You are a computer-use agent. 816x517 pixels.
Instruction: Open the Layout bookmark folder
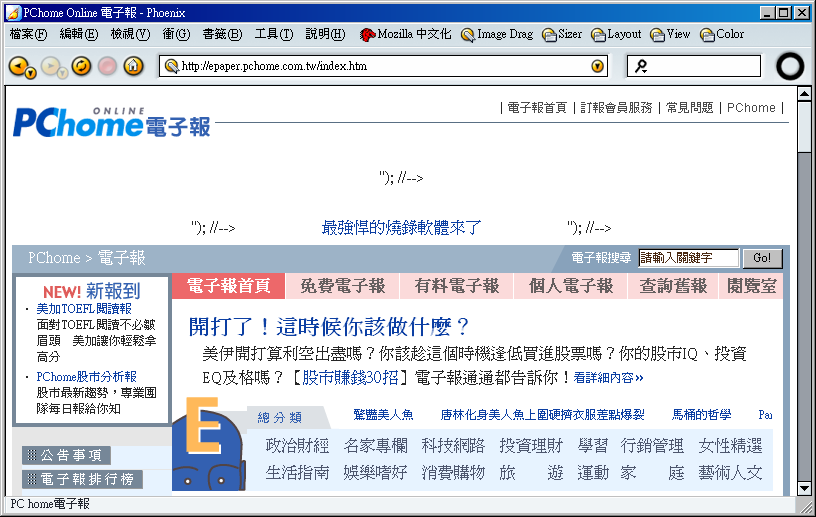(x=616, y=34)
